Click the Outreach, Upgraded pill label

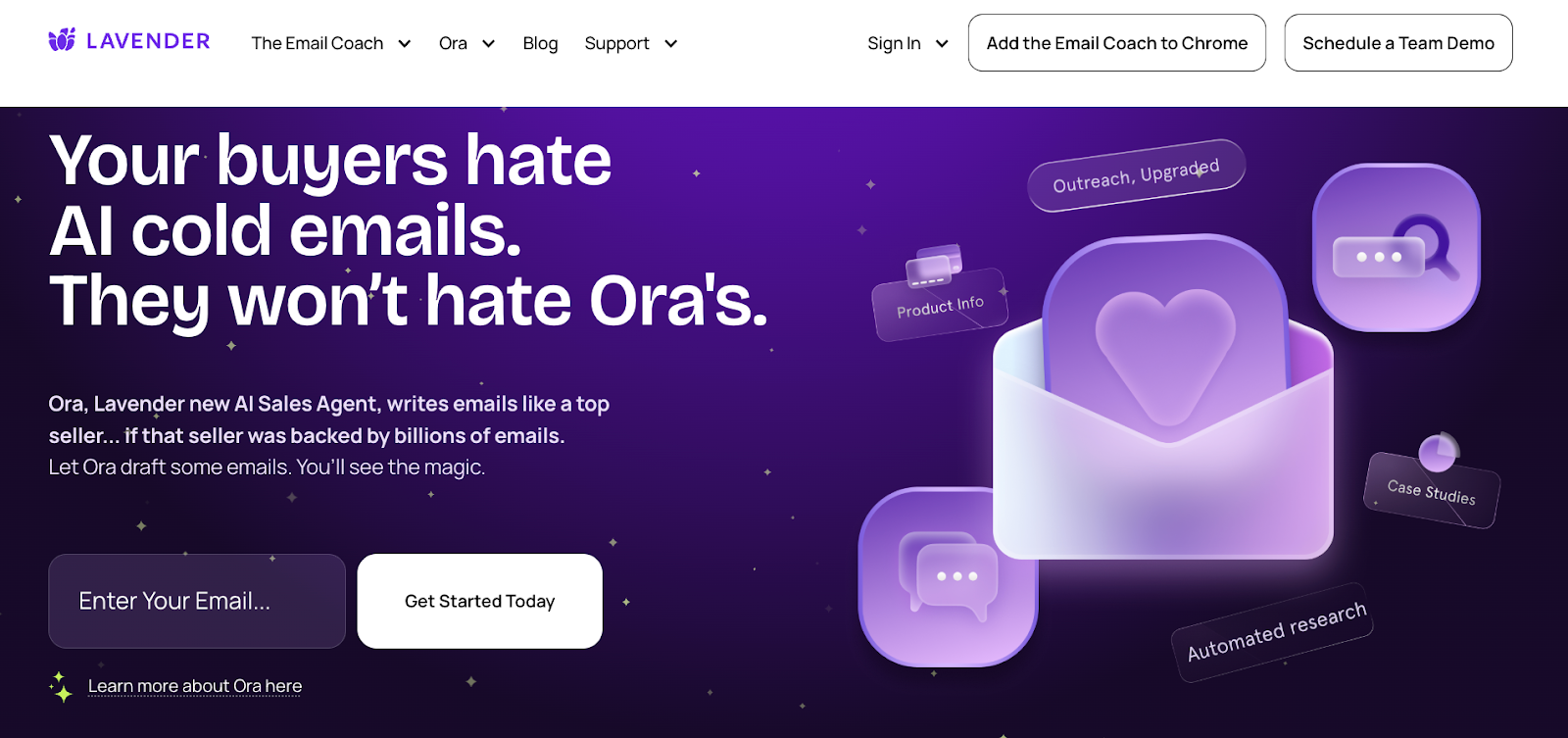coord(1136,175)
